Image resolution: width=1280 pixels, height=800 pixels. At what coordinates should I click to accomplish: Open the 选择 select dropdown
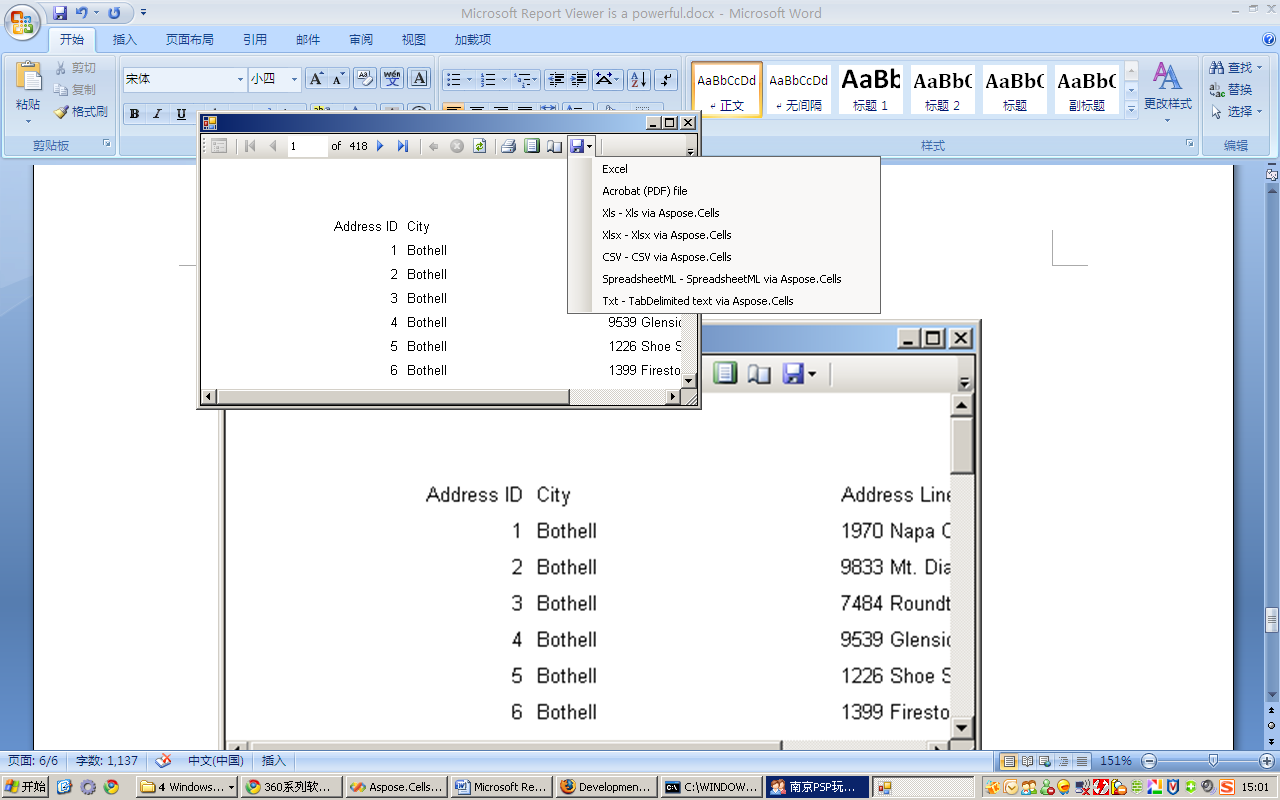[1236, 111]
